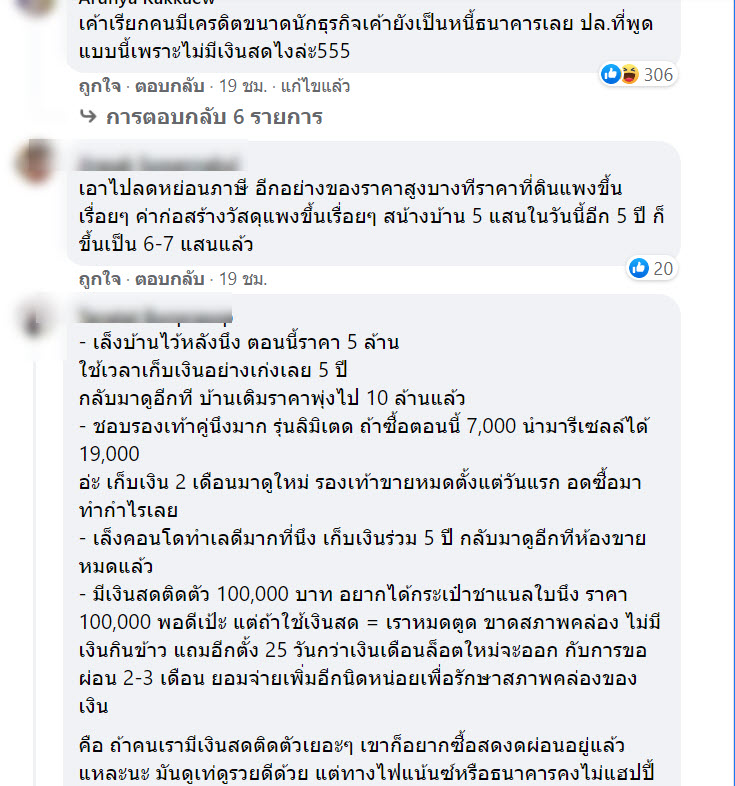Viewport: 735px width, 786px height.
Task: Click the like reaction icon showing 306
Action: pyautogui.click(x=611, y=74)
